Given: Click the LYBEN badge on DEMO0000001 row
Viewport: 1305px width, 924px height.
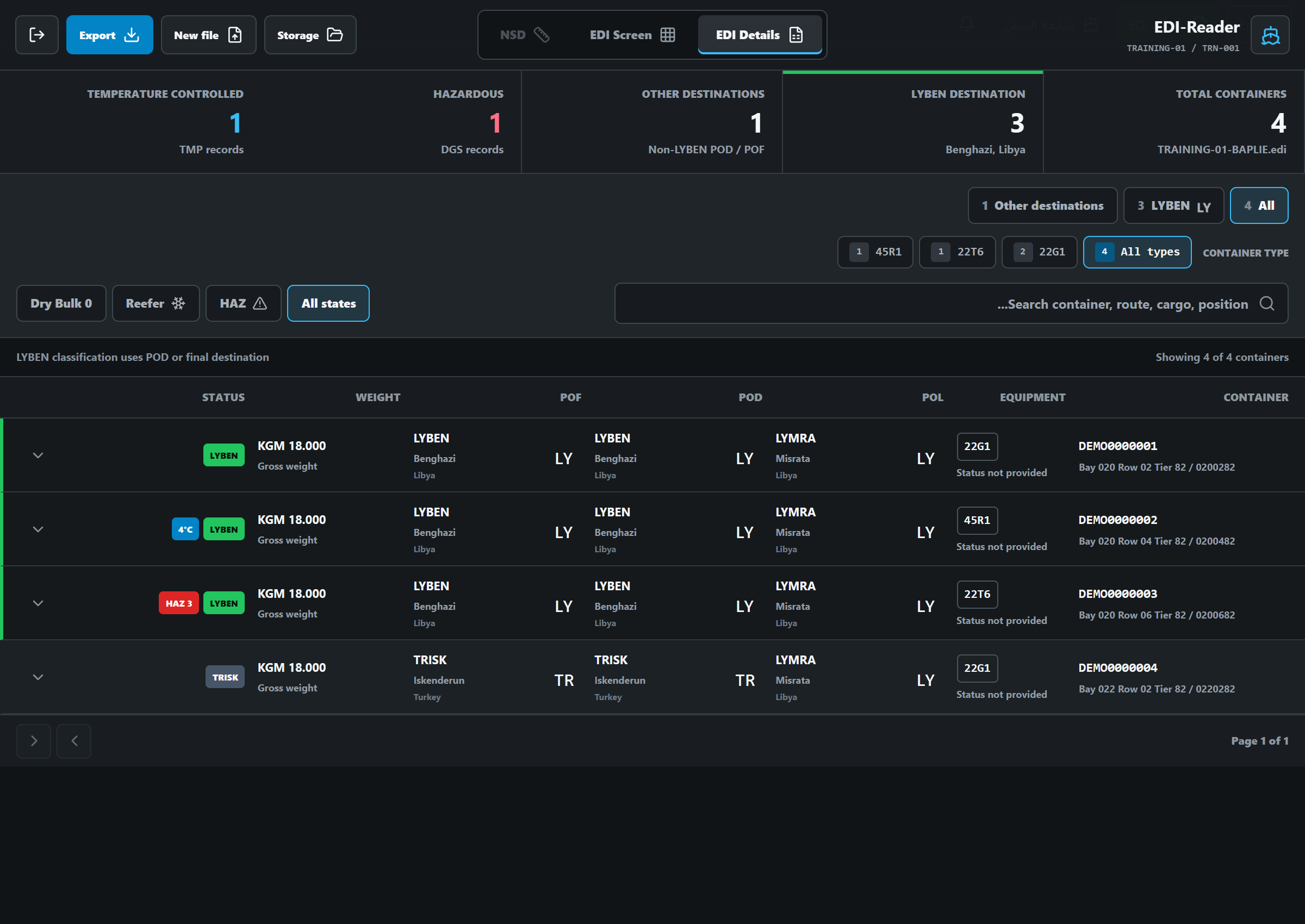Looking at the screenshot, I should click(x=223, y=455).
